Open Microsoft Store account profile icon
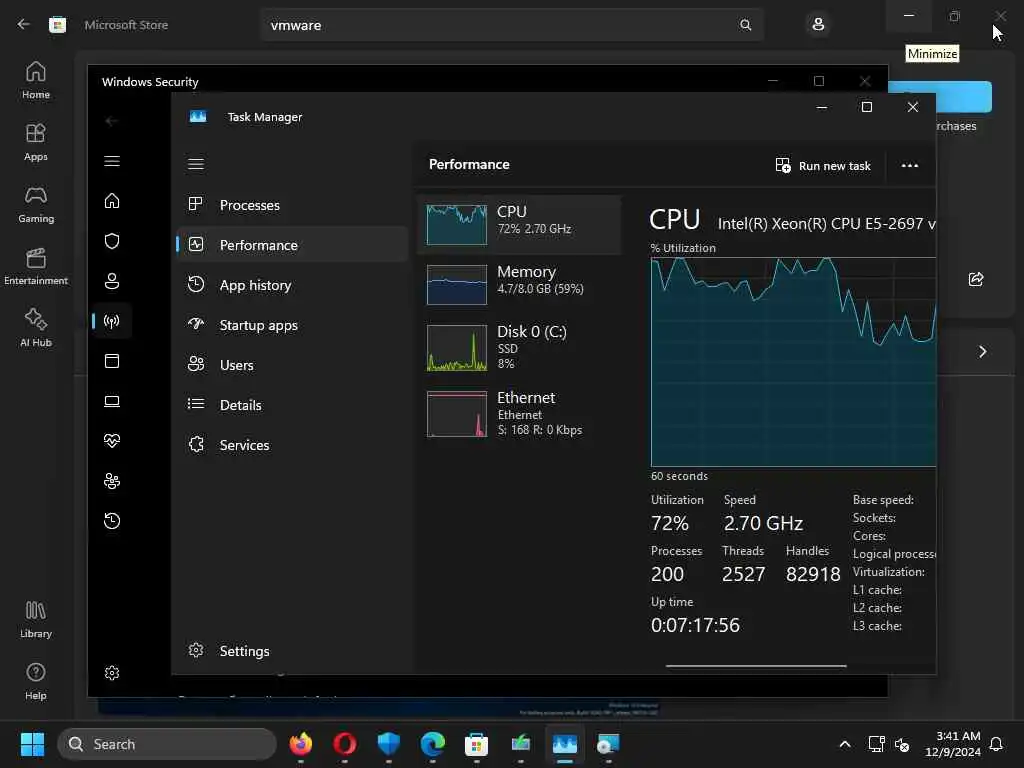Image resolution: width=1024 pixels, height=768 pixels. 818,25
